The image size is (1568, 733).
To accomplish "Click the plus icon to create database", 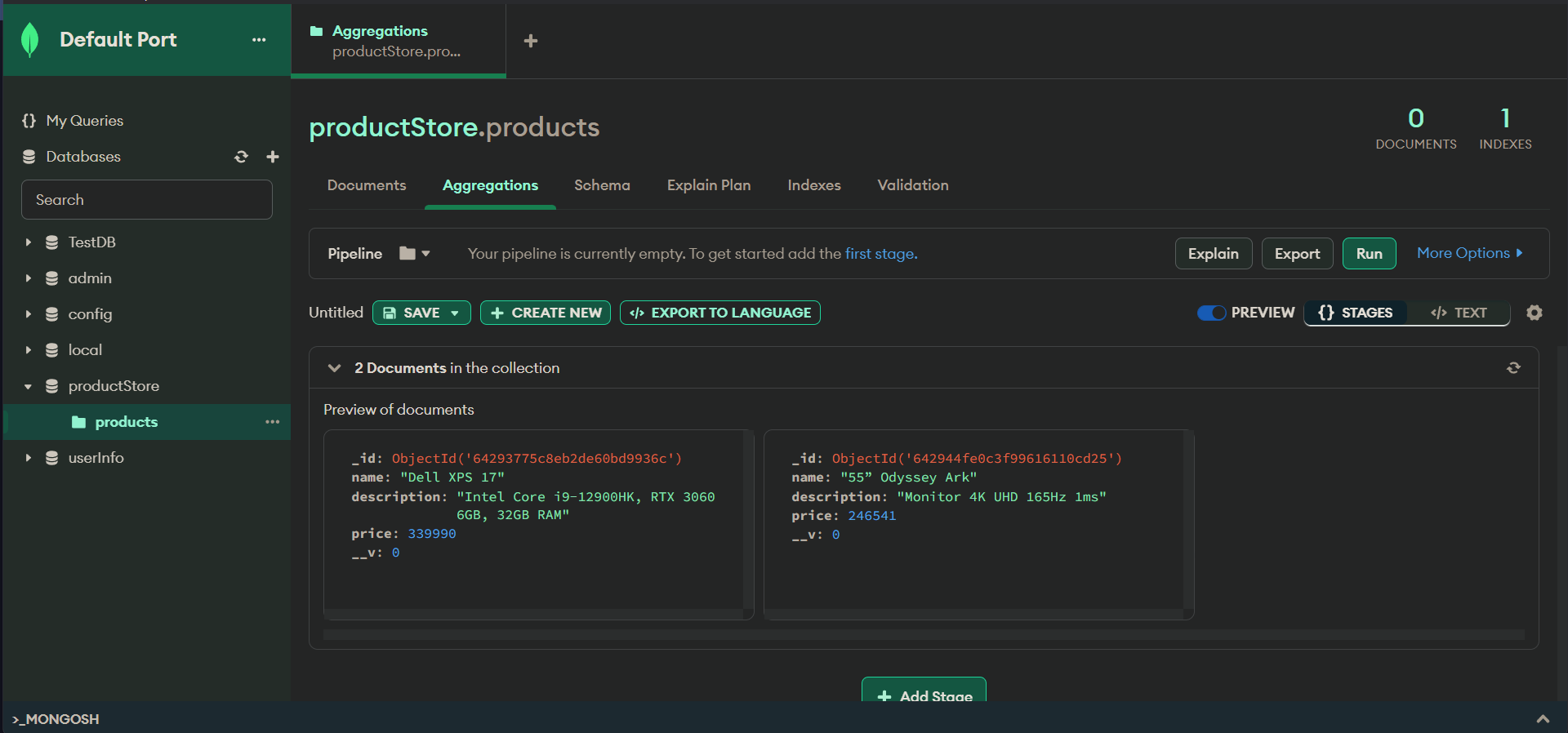I will [x=273, y=157].
